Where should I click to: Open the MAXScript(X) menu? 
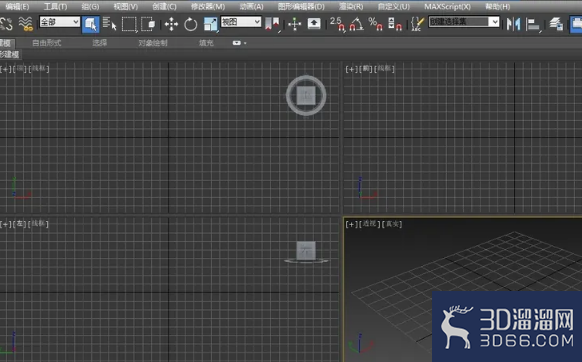coord(447,7)
